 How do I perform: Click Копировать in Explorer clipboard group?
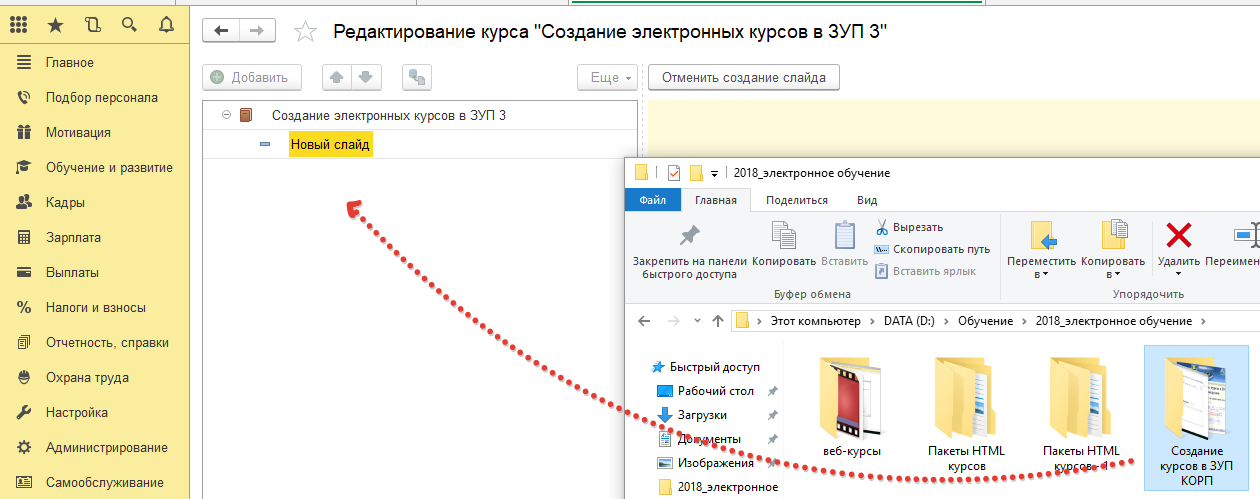[x=784, y=246]
